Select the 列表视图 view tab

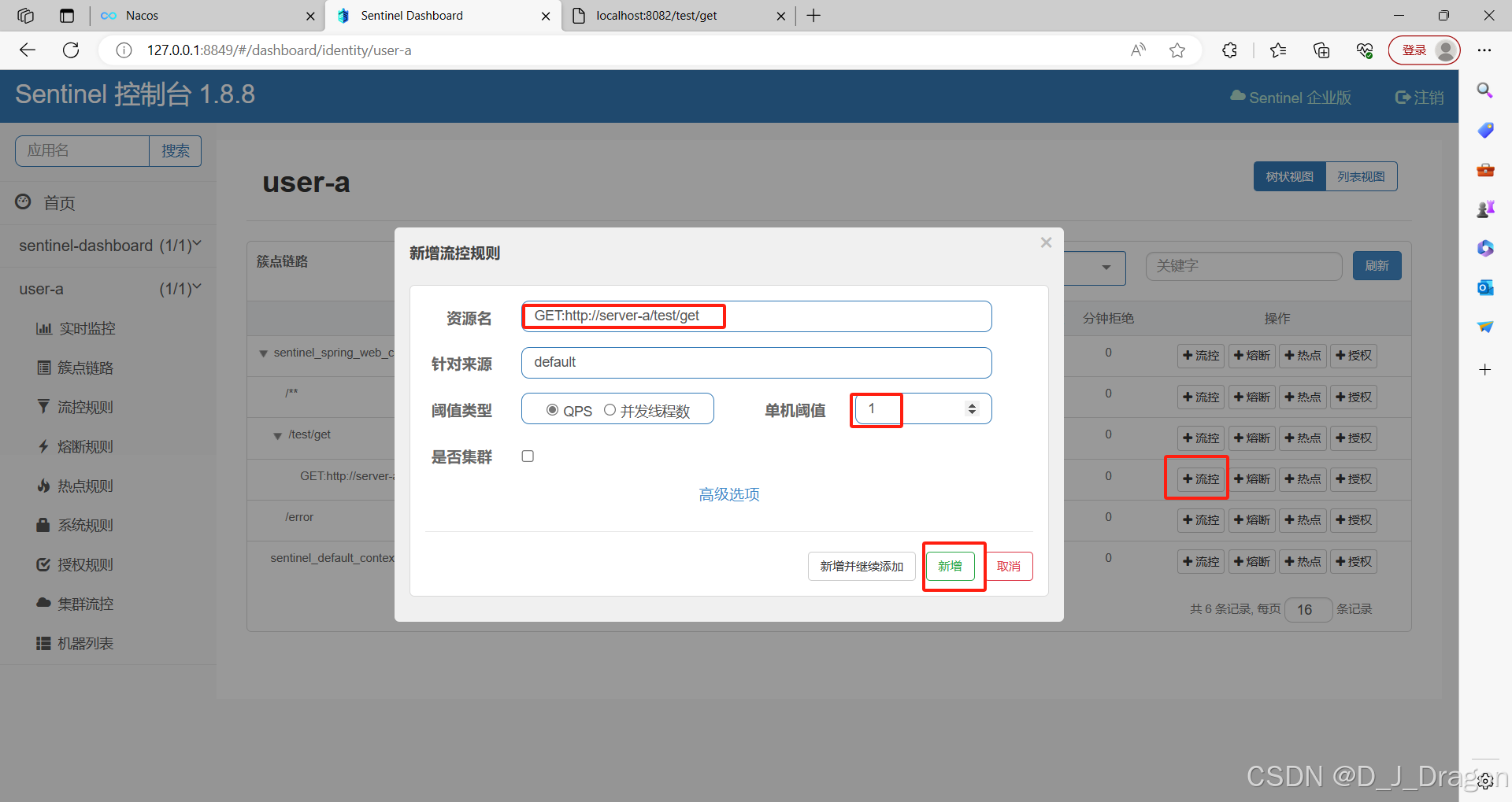point(1362,177)
